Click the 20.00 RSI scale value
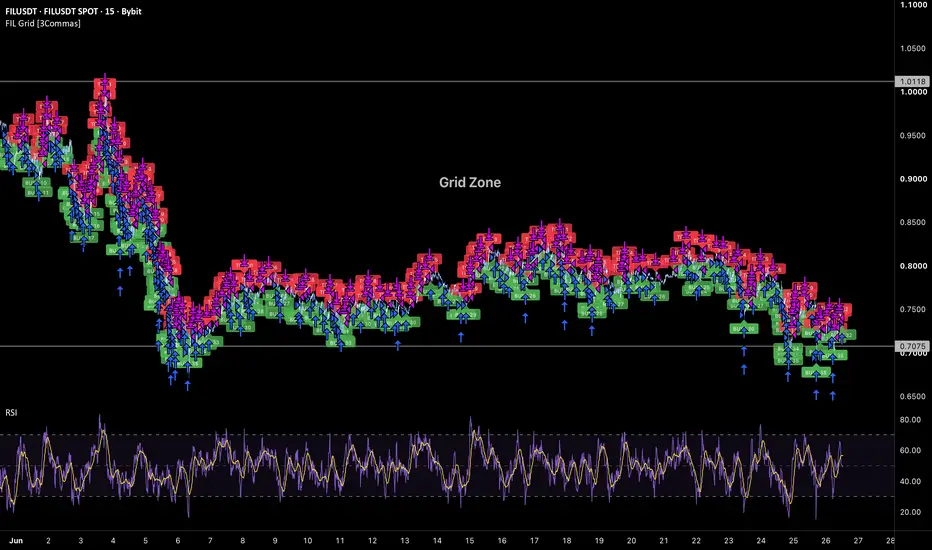This screenshot has height=550, width=932. pos(911,512)
